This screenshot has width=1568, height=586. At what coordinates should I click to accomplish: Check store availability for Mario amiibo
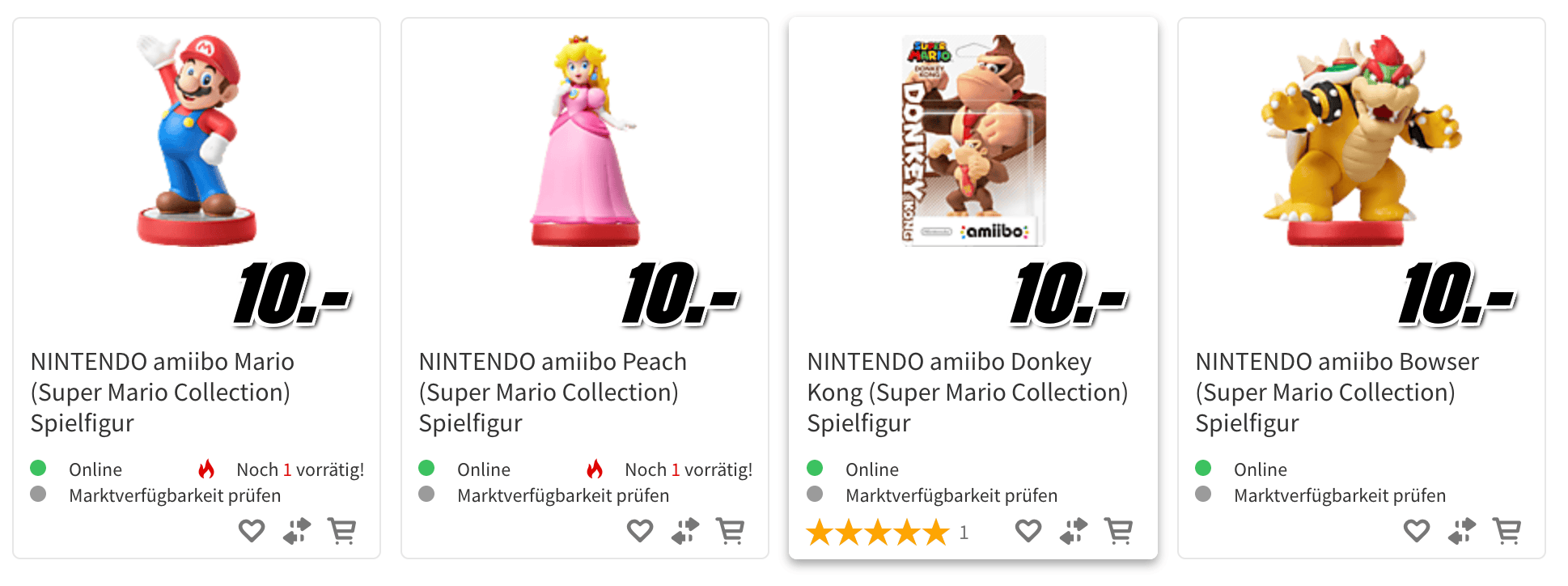click(x=175, y=495)
